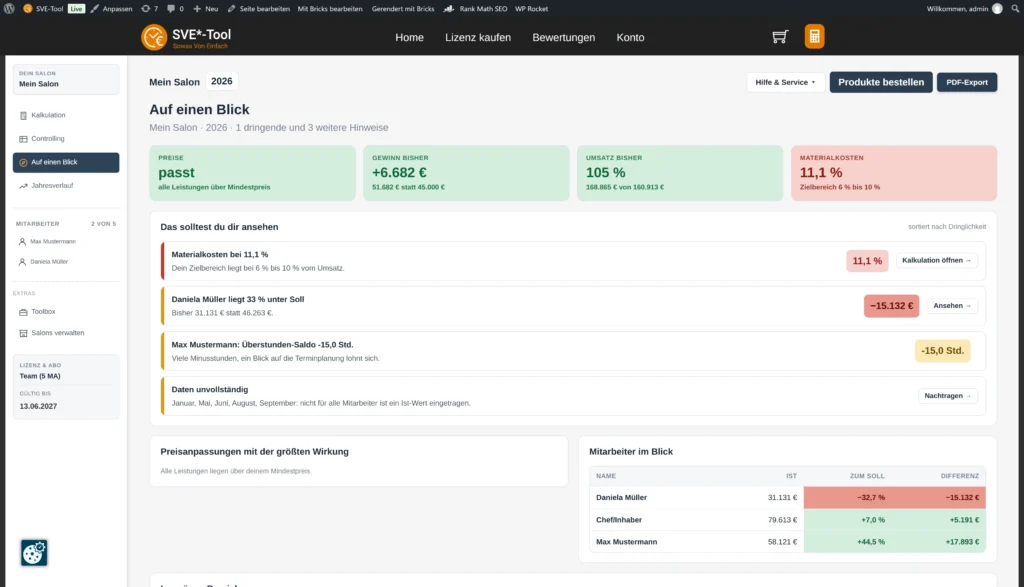The height and width of the screenshot is (587, 1024).
Task: Open the admin bar search icon
Action: [1016, 8]
